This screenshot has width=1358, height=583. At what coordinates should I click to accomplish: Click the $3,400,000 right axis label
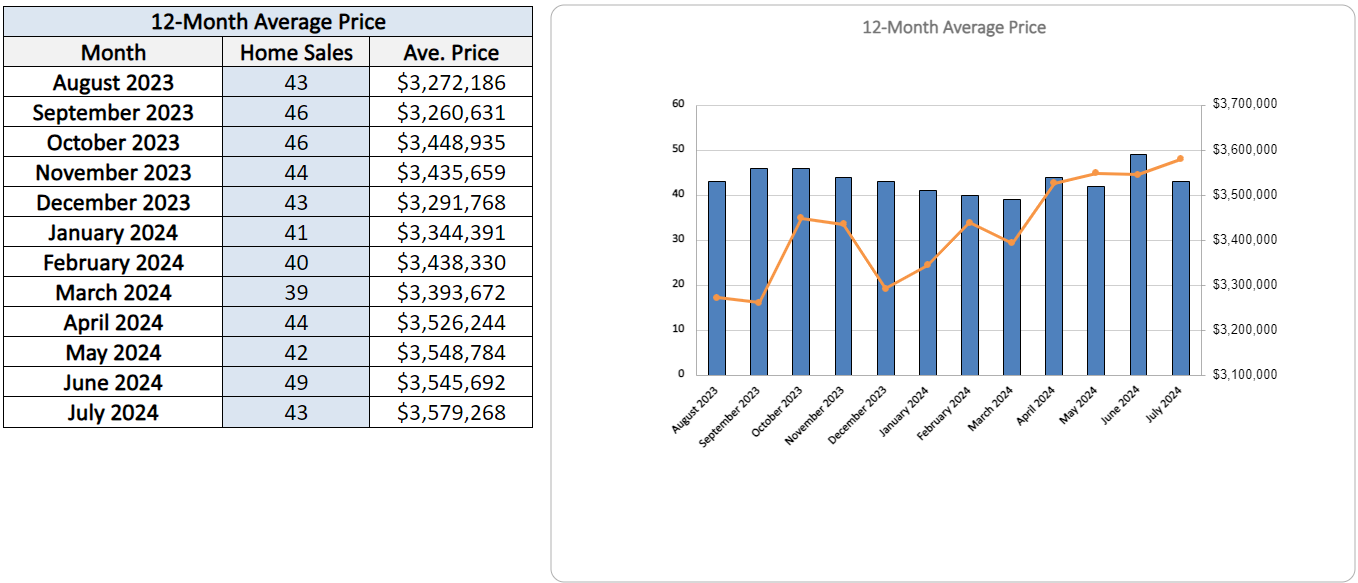point(1245,239)
